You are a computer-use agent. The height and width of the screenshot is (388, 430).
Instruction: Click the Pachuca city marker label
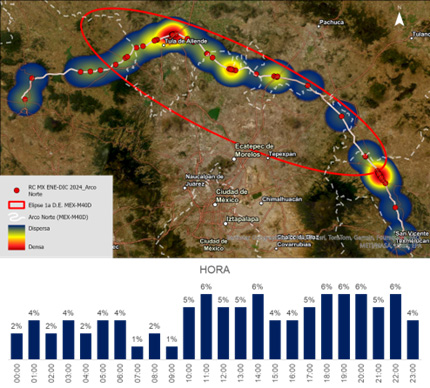[x=332, y=22]
